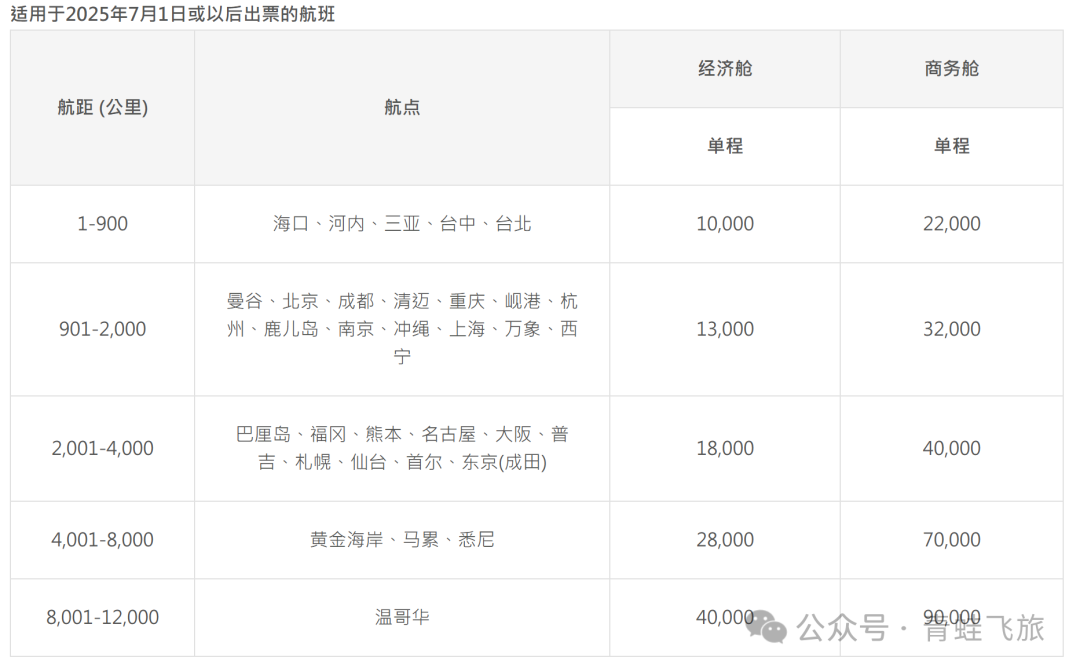Select the 901-2,000 distance cell
Image resolution: width=1080 pixels, height=672 pixels.
click(102, 329)
